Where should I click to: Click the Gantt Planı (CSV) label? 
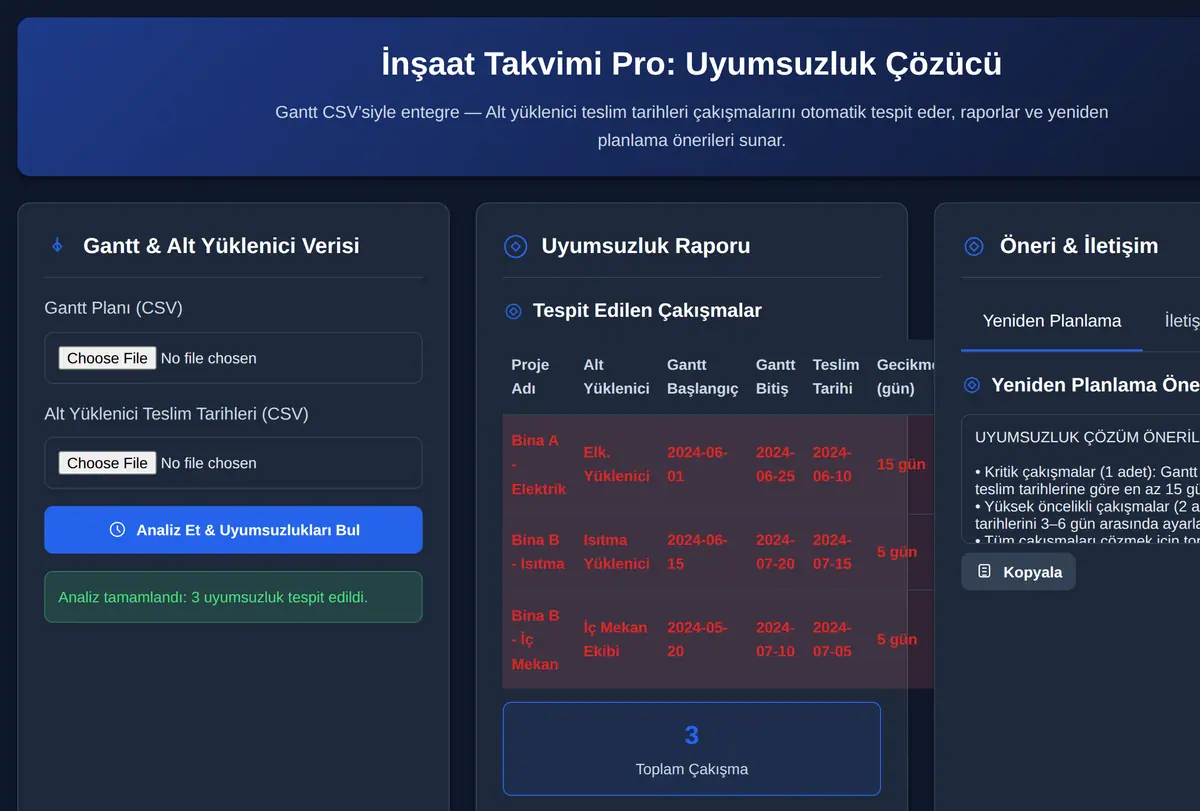pyautogui.click(x=114, y=308)
